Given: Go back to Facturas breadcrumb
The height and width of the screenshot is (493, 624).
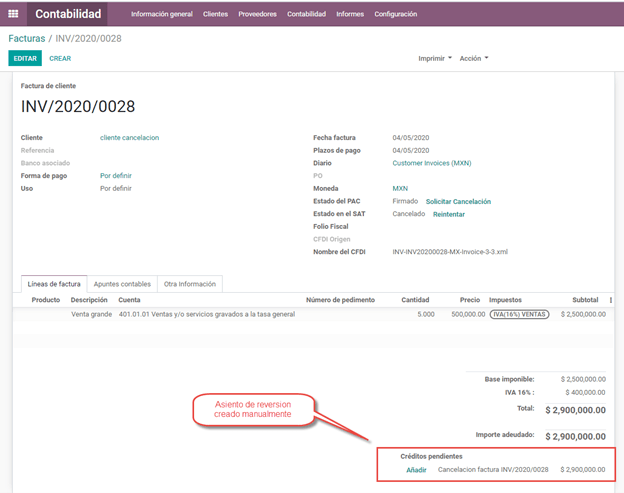Looking at the screenshot, I should click(x=27, y=38).
